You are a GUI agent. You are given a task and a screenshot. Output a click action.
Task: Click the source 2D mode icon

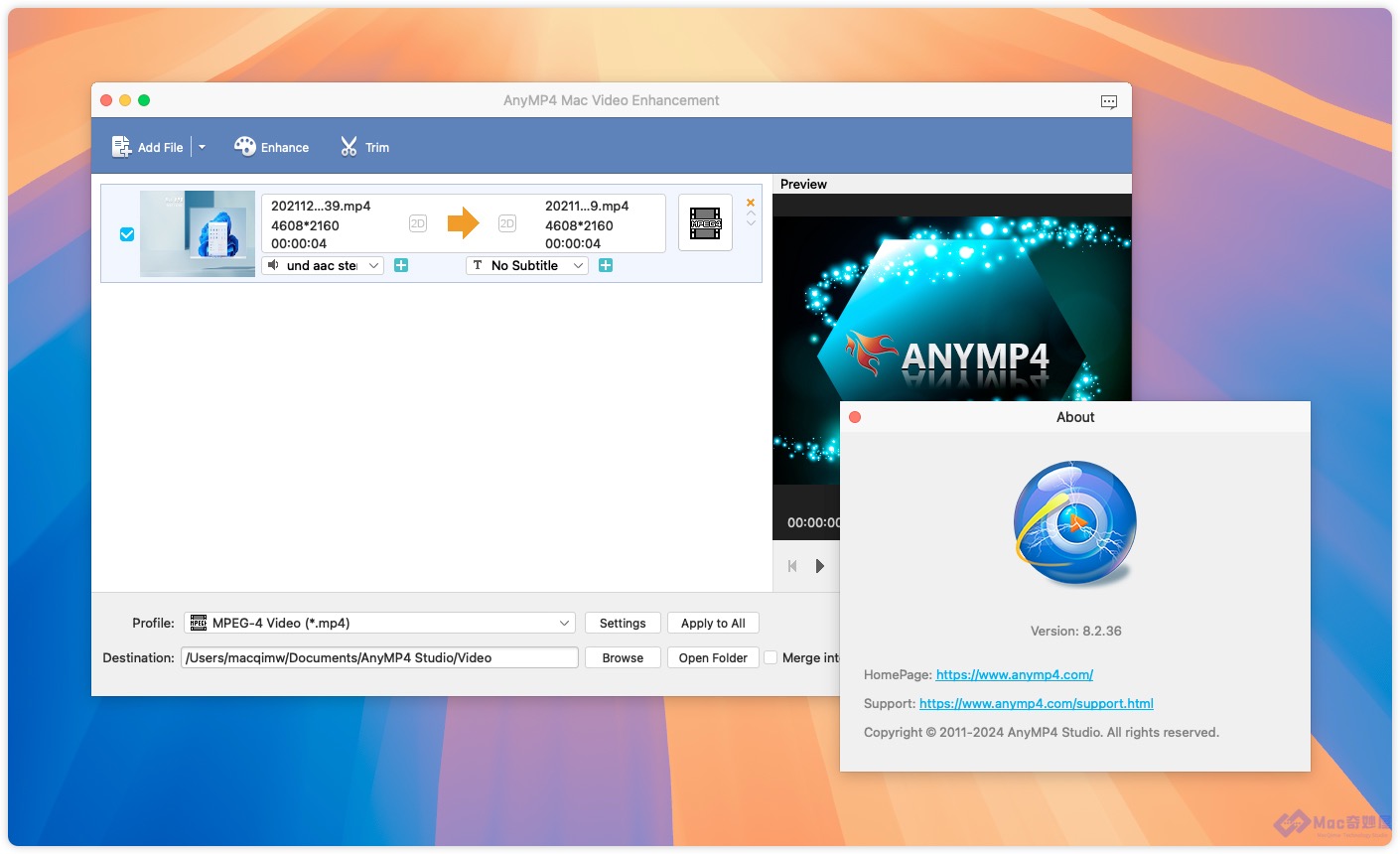click(x=418, y=224)
